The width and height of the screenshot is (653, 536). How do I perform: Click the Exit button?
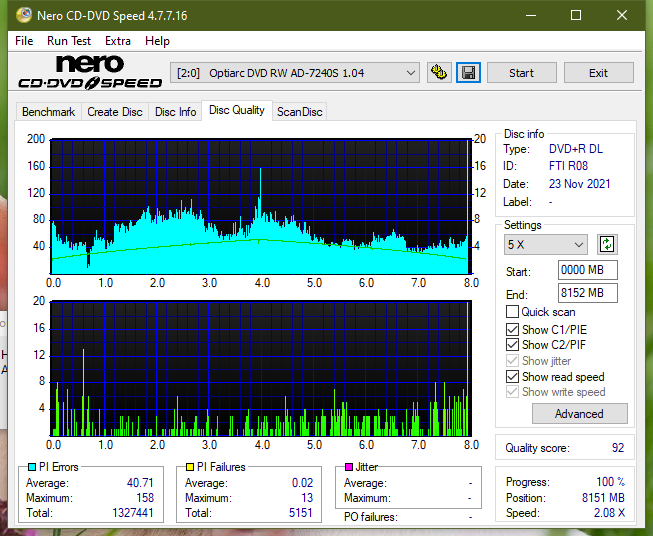[x=598, y=73]
